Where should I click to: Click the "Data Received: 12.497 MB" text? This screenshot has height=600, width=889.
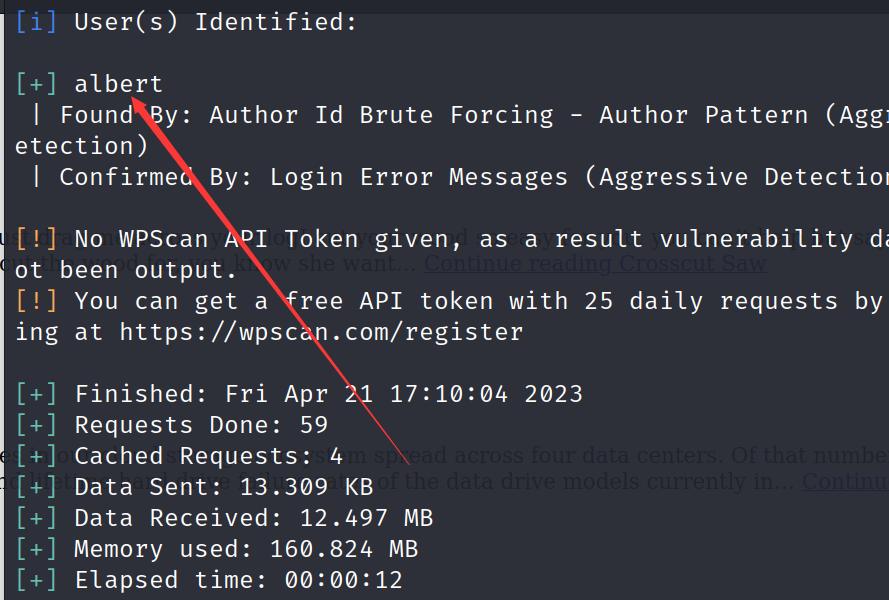pyautogui.click(x=253, y=518)
